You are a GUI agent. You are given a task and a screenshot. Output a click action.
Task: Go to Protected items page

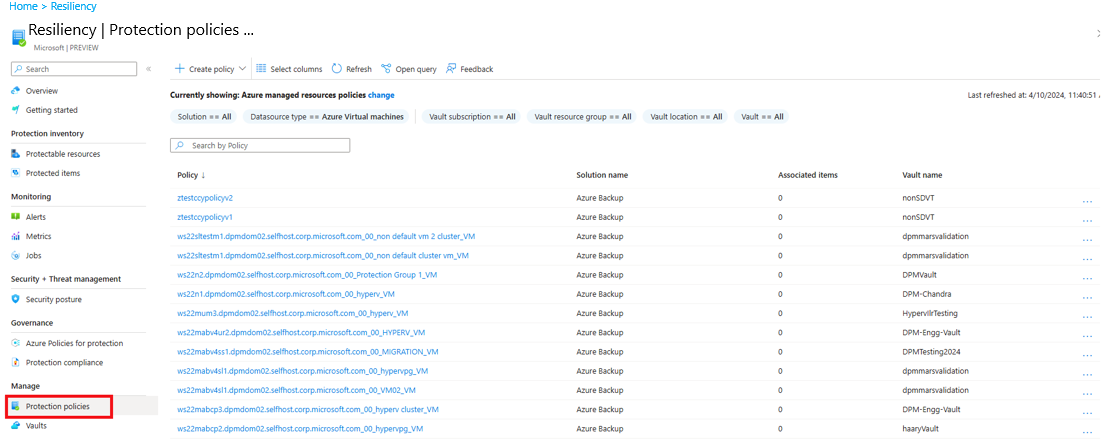53,173
